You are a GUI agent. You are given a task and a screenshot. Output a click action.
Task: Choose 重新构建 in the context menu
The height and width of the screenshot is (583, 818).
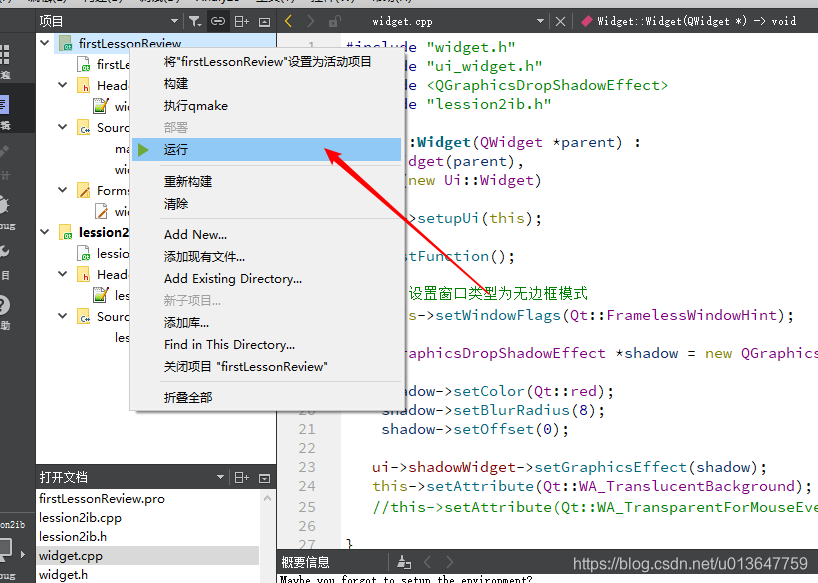[x=267, y=181]
